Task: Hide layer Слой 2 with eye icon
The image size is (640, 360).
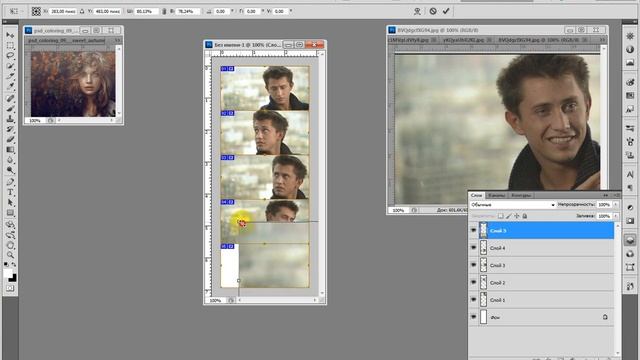Action: tap(473, 282)
